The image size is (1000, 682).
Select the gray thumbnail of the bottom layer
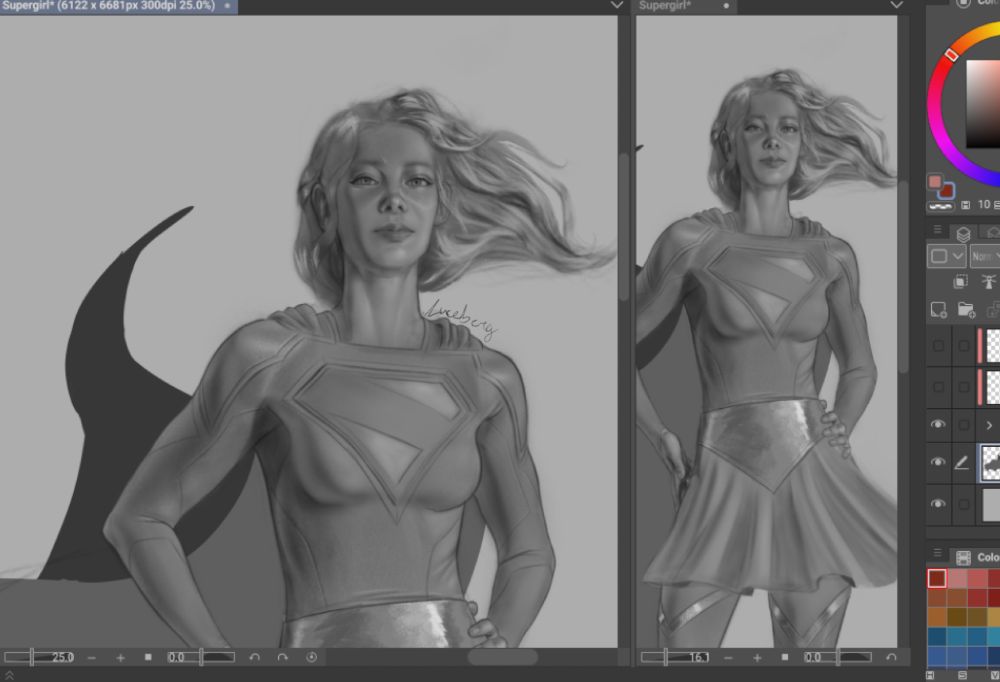pos(992,504)
